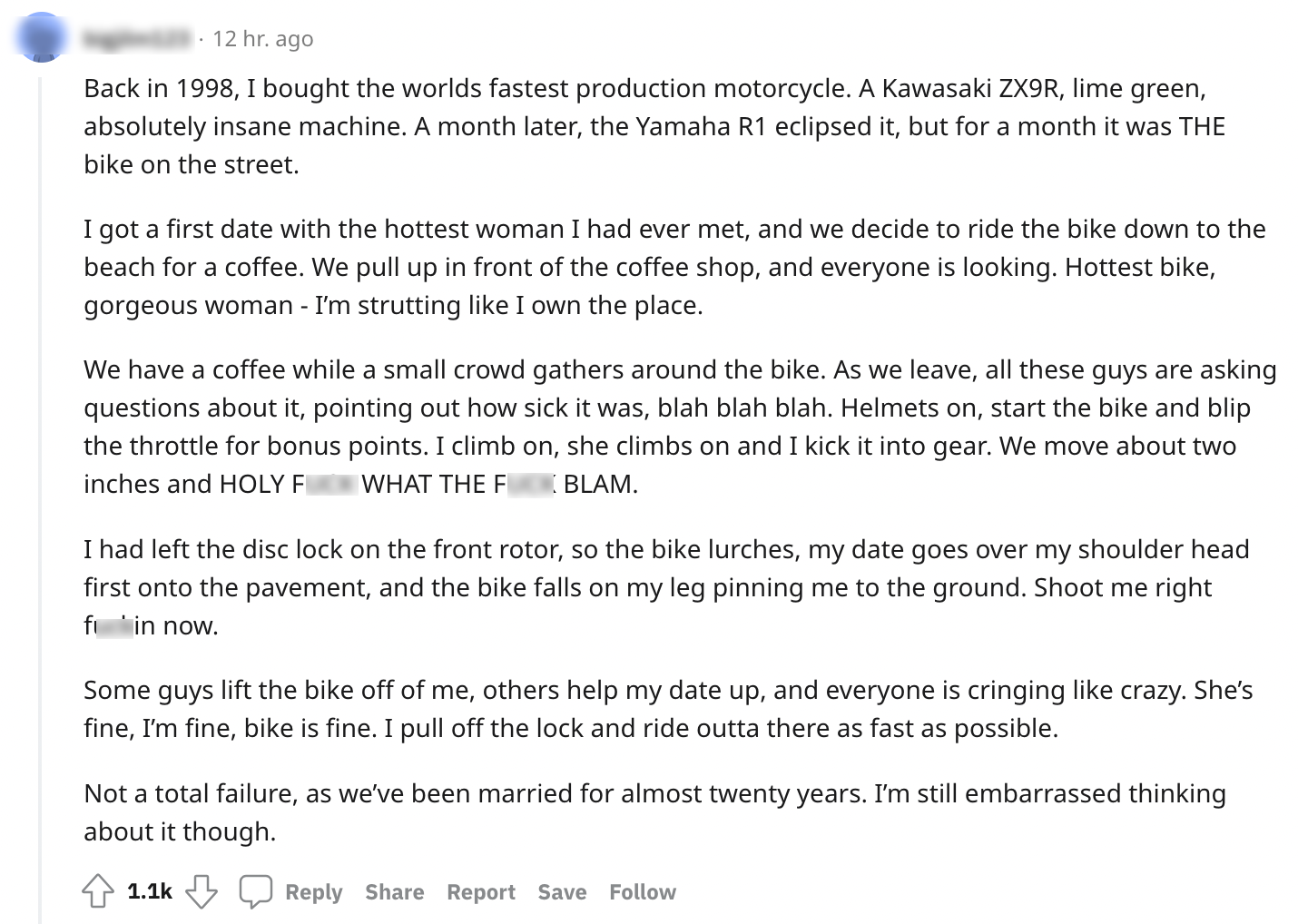Click the final 'Not a total failure' paragraph
1298x924 pixels.
click(x=654, y=812)
